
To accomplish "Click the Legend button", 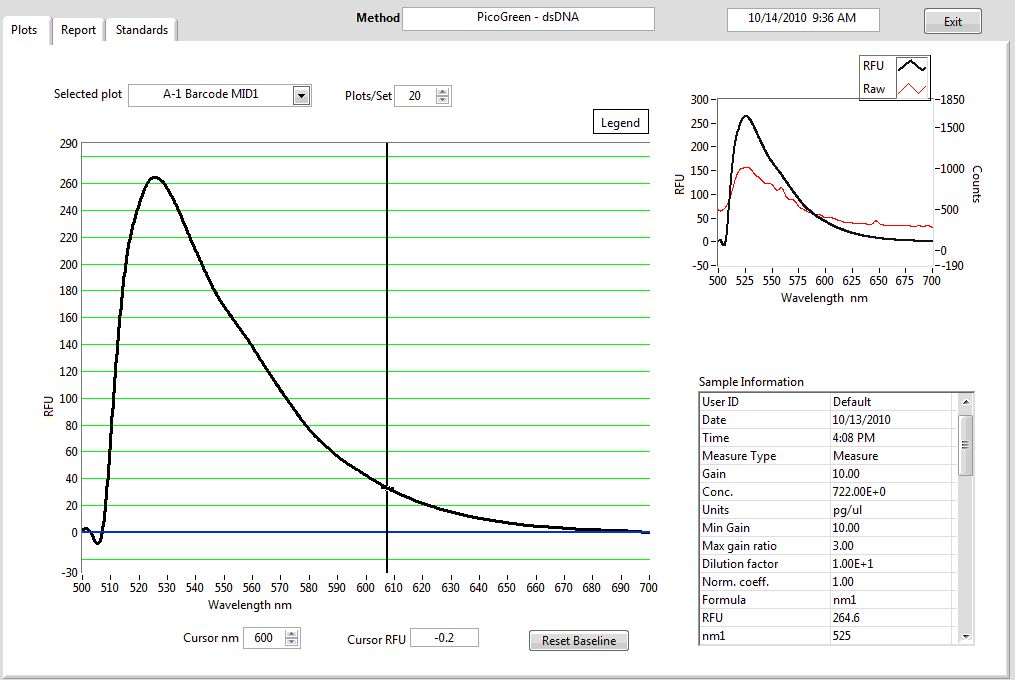I will pos(620,122).
